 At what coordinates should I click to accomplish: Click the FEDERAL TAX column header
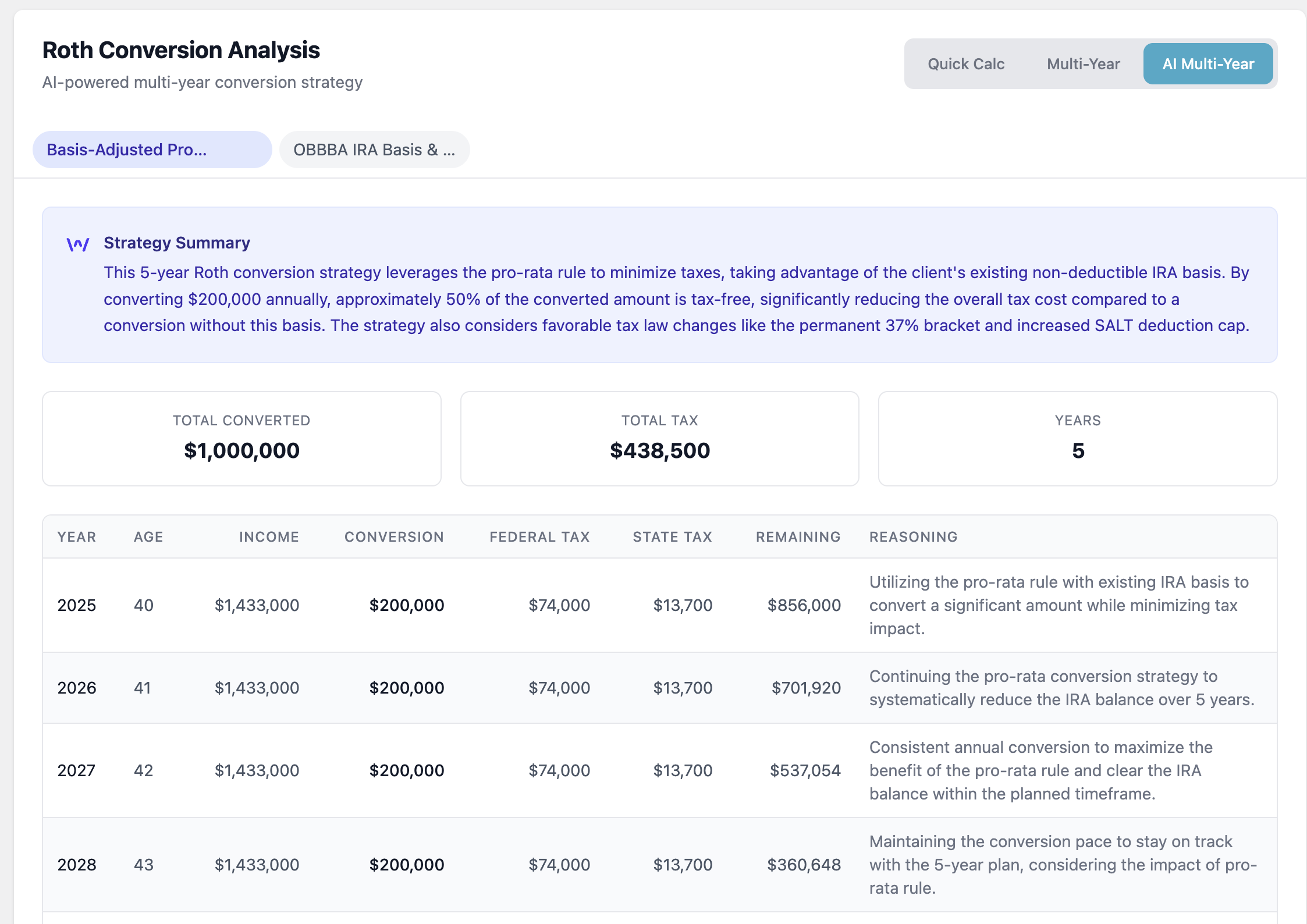point(539,536)
